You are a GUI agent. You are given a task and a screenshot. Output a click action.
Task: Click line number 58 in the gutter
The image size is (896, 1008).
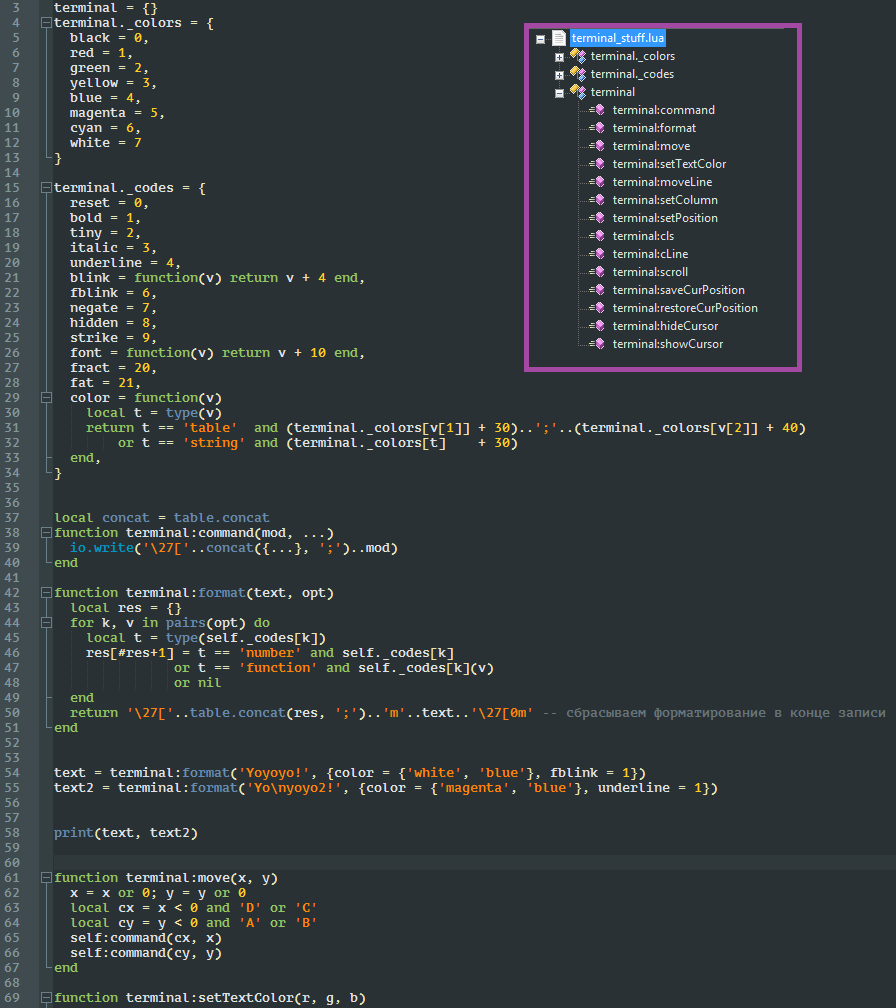[x=18, y=833]
